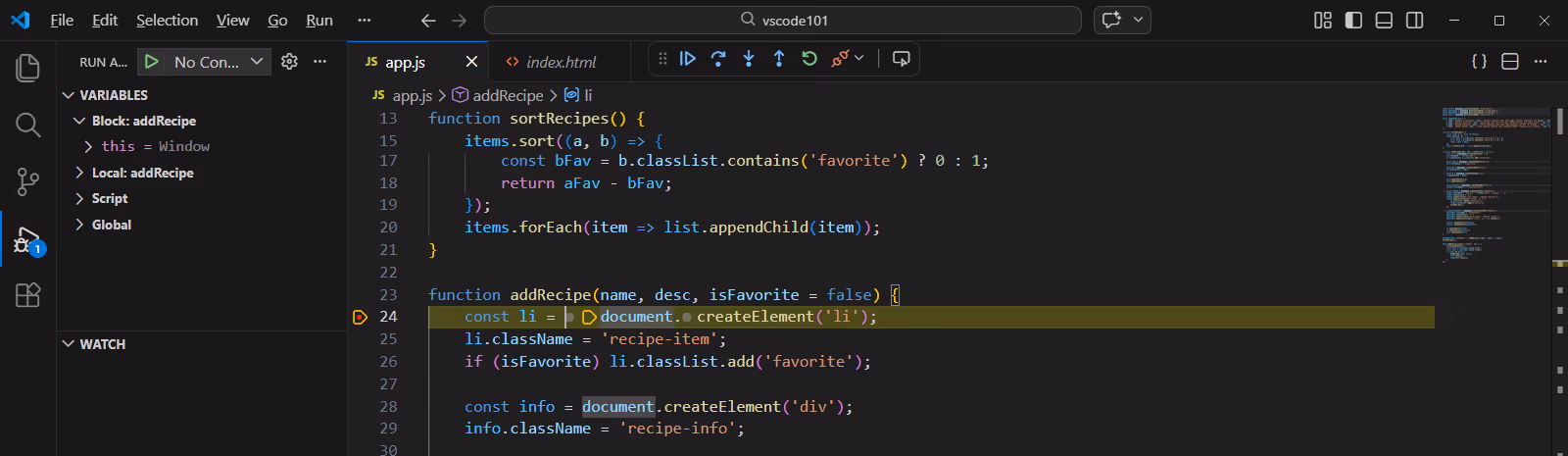This screenshot has width=1568, height=456.
Task: Open Copilot chat dropdown arrow
Action: point(1138,21)
